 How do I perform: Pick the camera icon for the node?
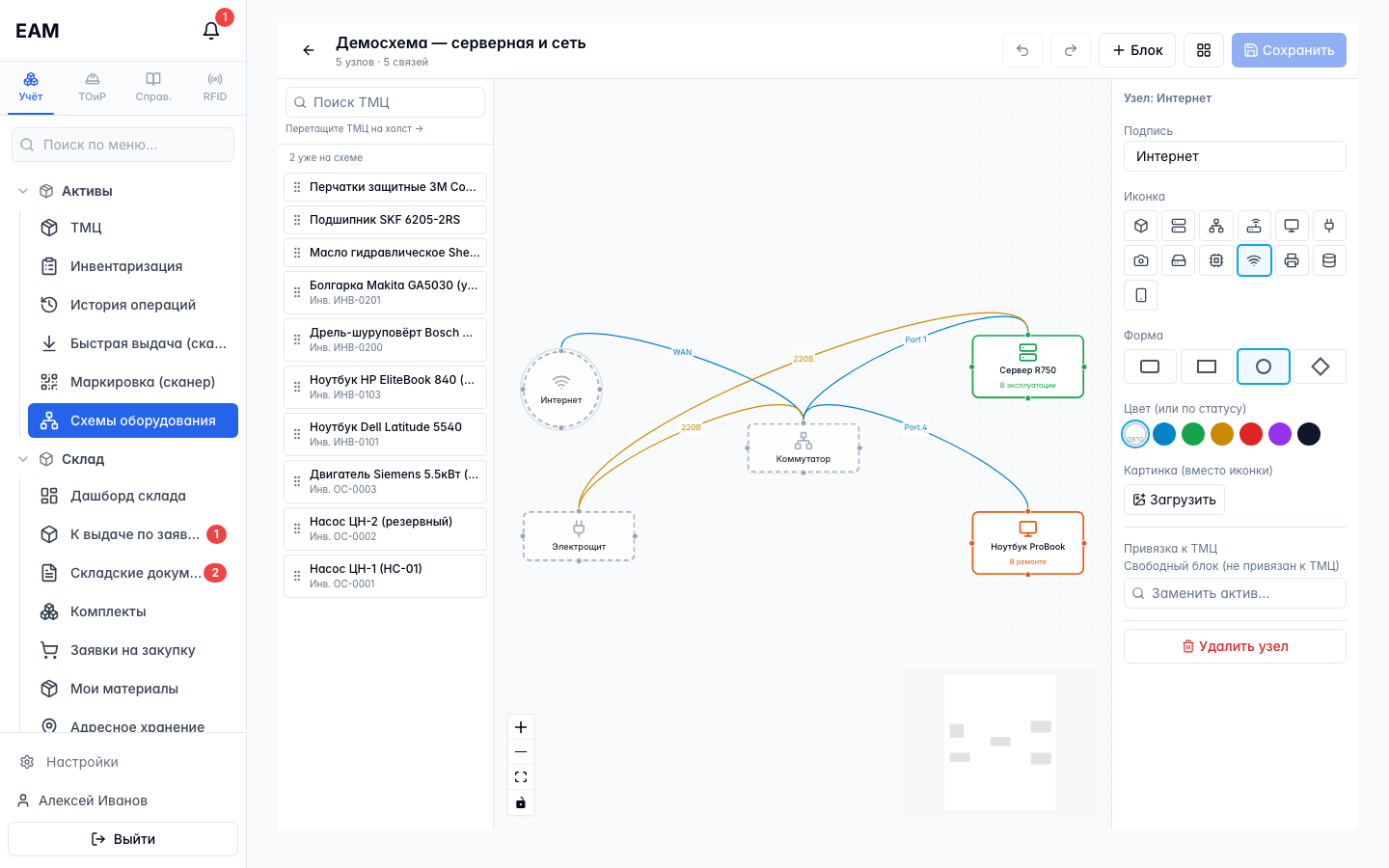(x=1141, y=260)
